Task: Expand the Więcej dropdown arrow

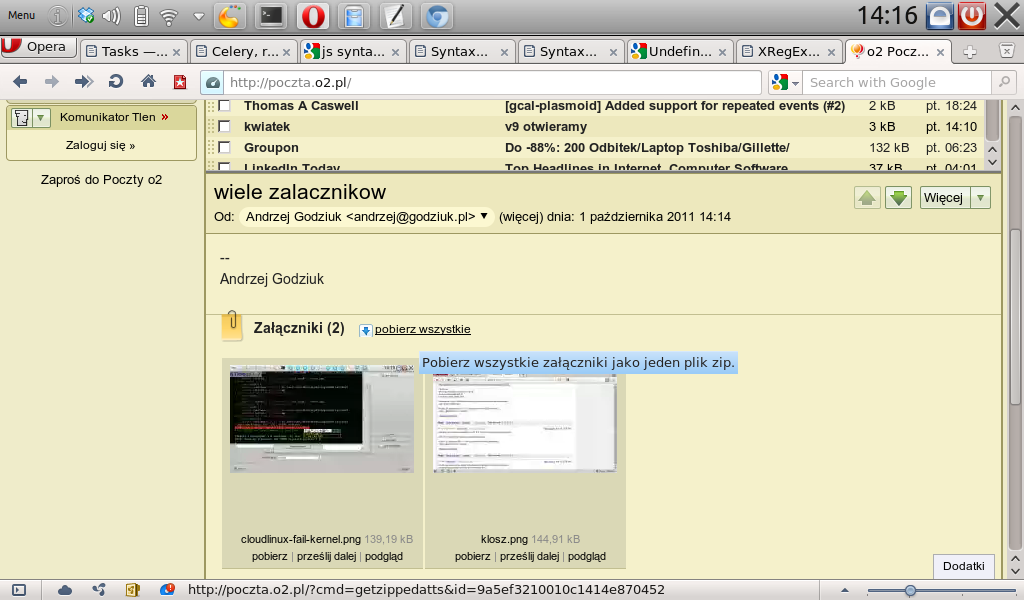Action: click(981, 198)
